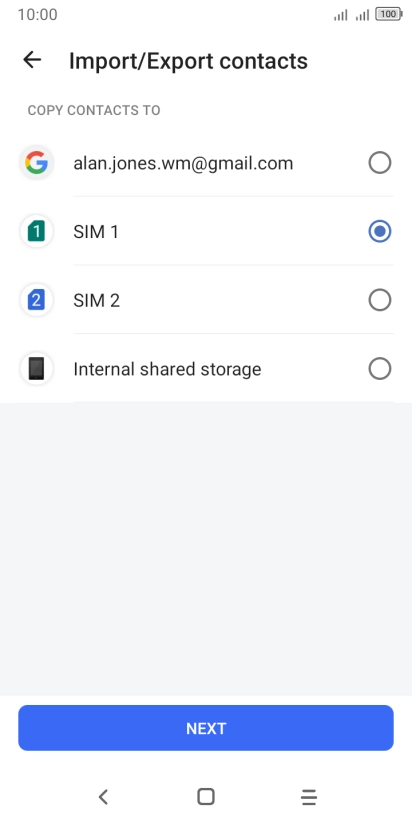Select the alan.jones.wm@gmail.com radio button
Screen dimensions: 412x824
click(x=380, y=163)
